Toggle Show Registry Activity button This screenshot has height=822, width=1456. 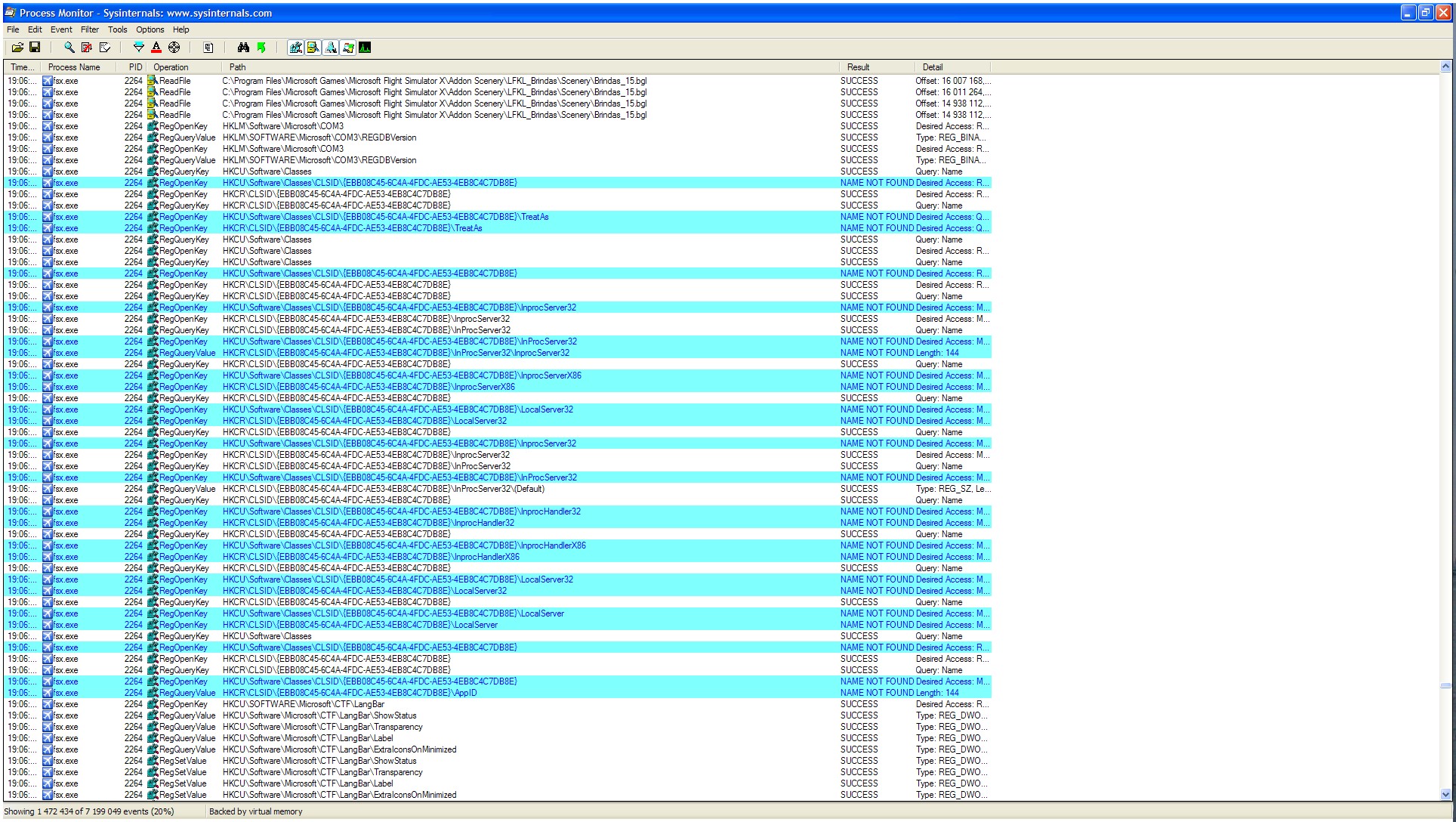click(x=295, y=48)
